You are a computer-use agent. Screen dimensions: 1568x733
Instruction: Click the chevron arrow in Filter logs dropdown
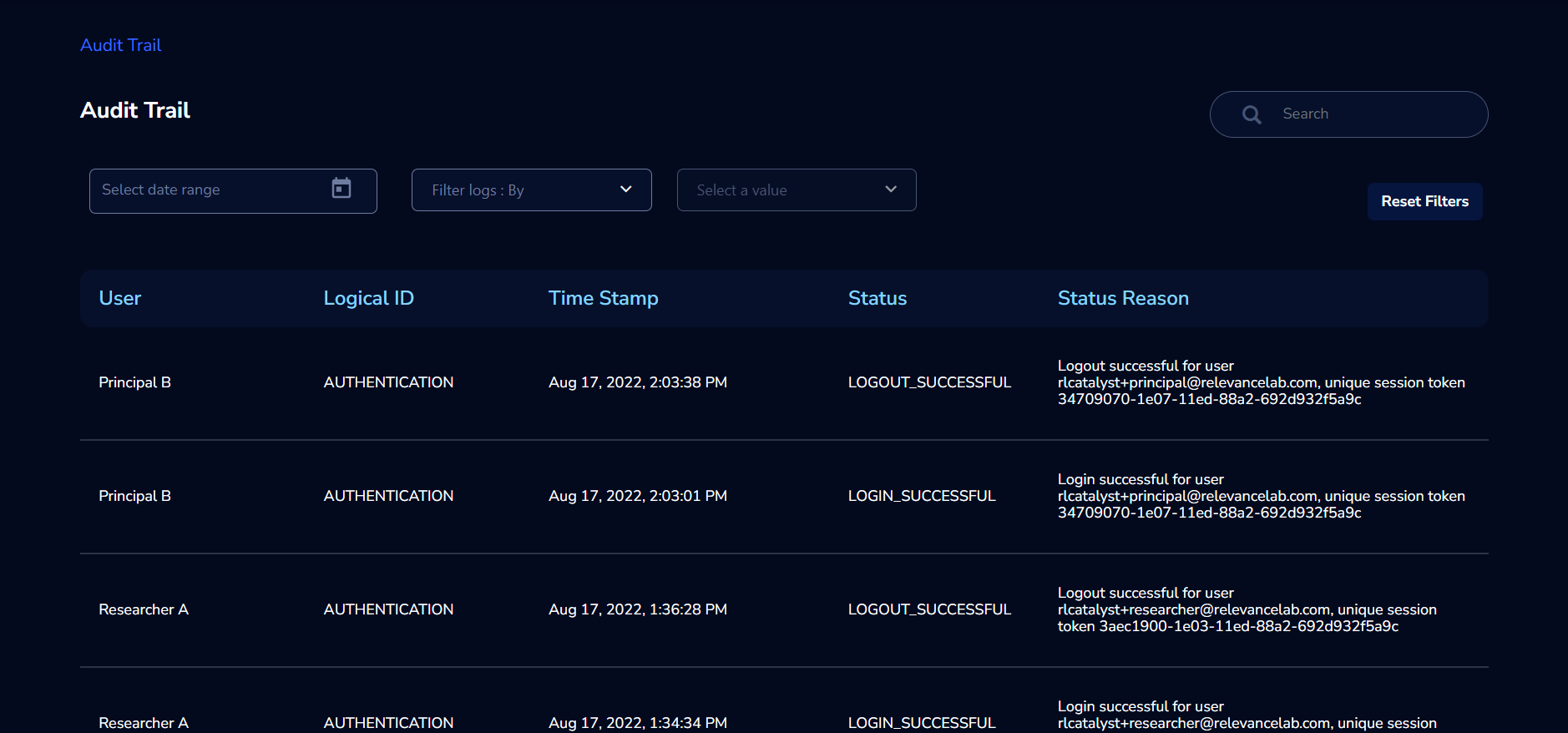(x=626, y=190)
